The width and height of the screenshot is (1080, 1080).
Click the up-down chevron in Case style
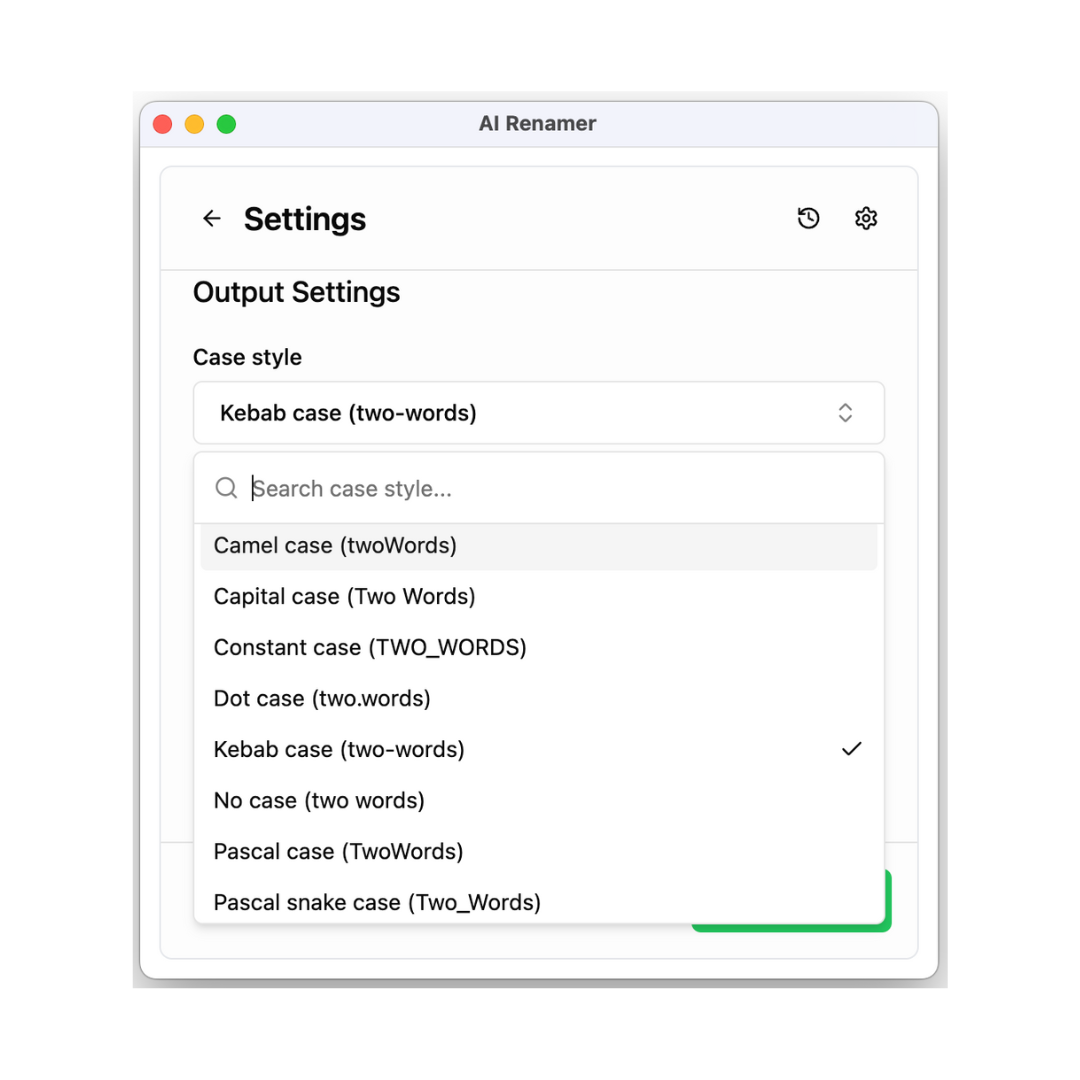coord(845,413)
